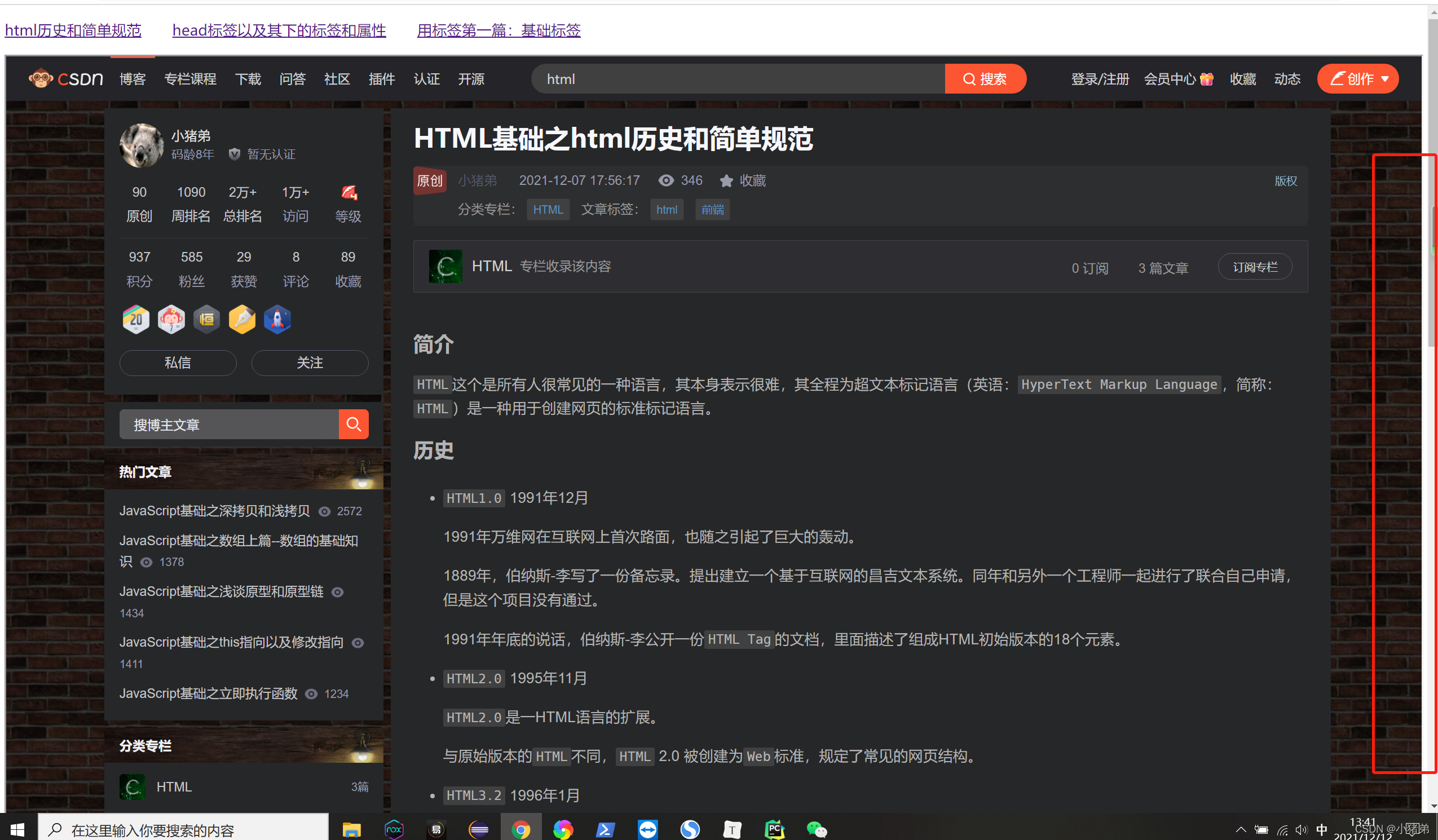Open the html历史和简单规范 top link
Viewport: 1438px width, 840px height.
(73, 30)
